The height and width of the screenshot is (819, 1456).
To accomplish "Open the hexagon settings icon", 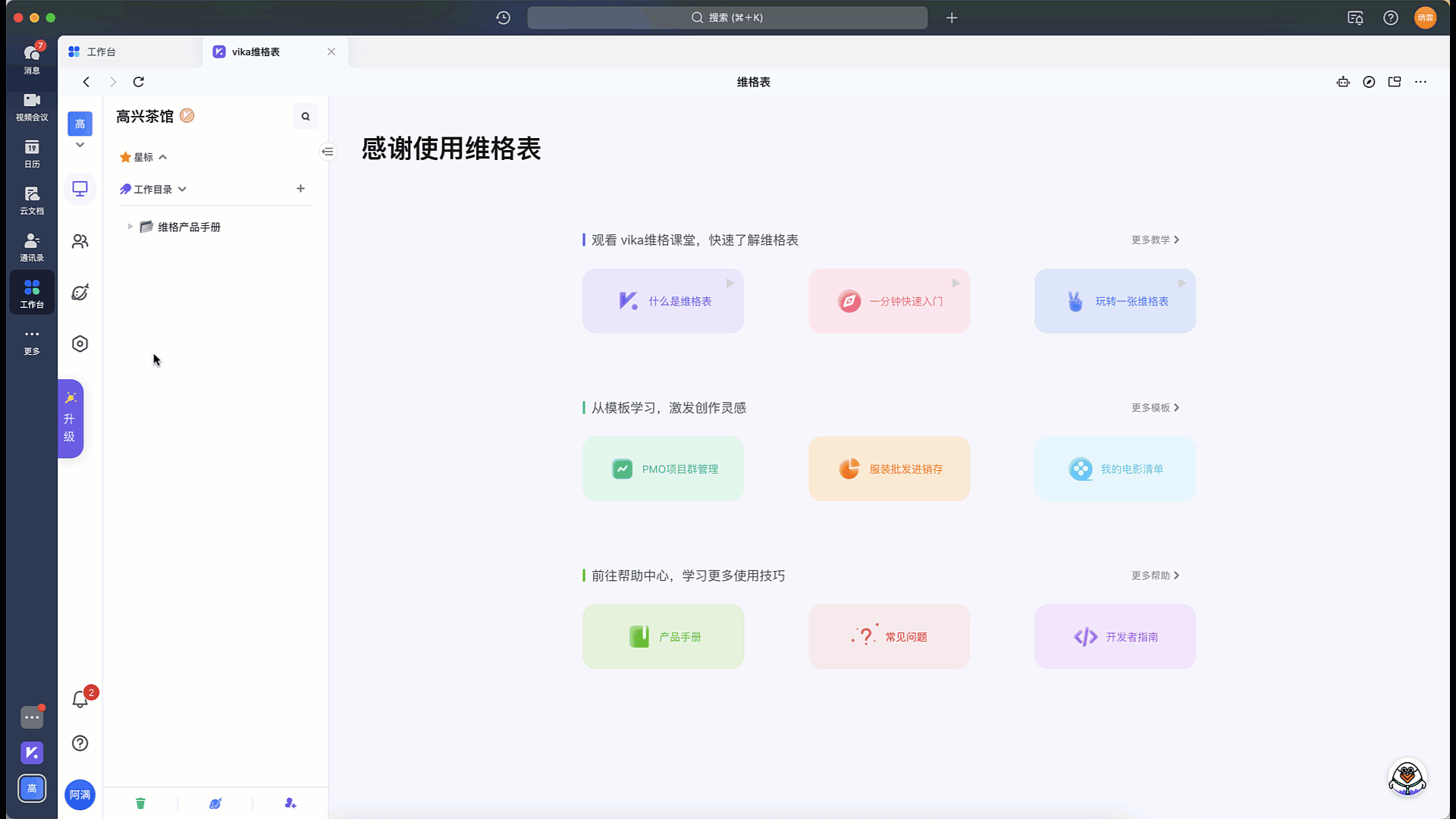I will click(80, 344).
